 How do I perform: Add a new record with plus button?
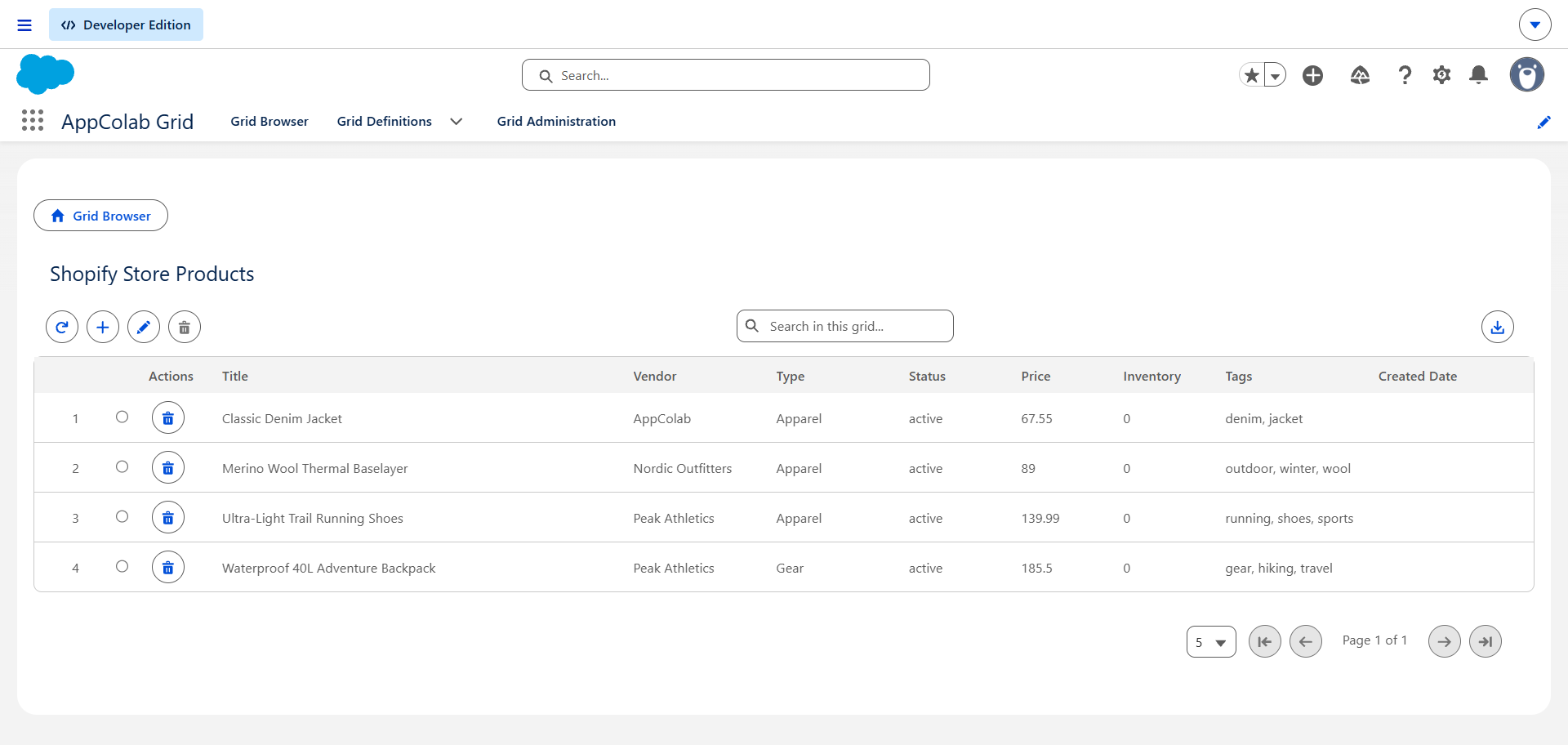point(103,327)
